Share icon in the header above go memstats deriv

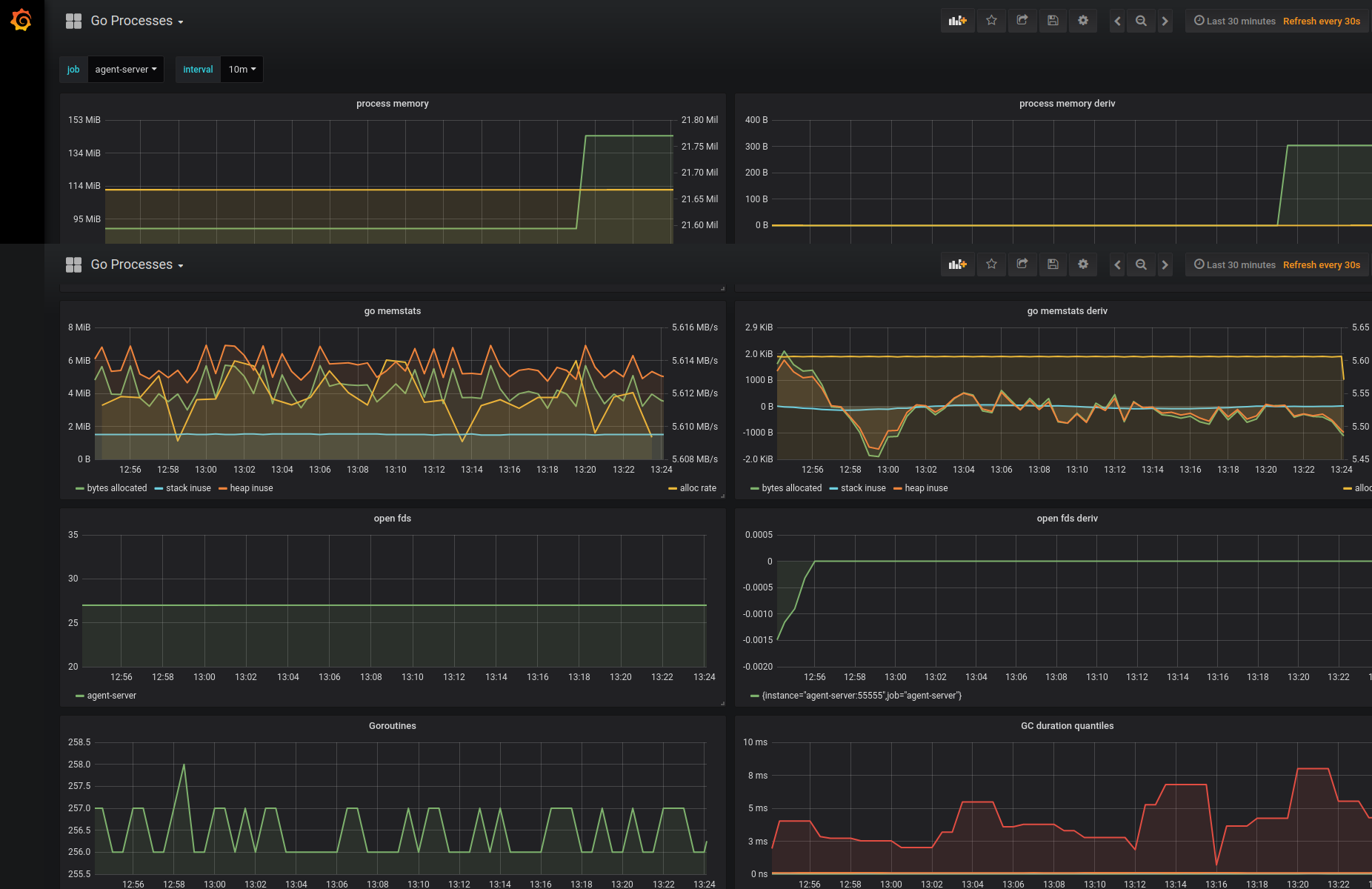[x=1022, y=264]
